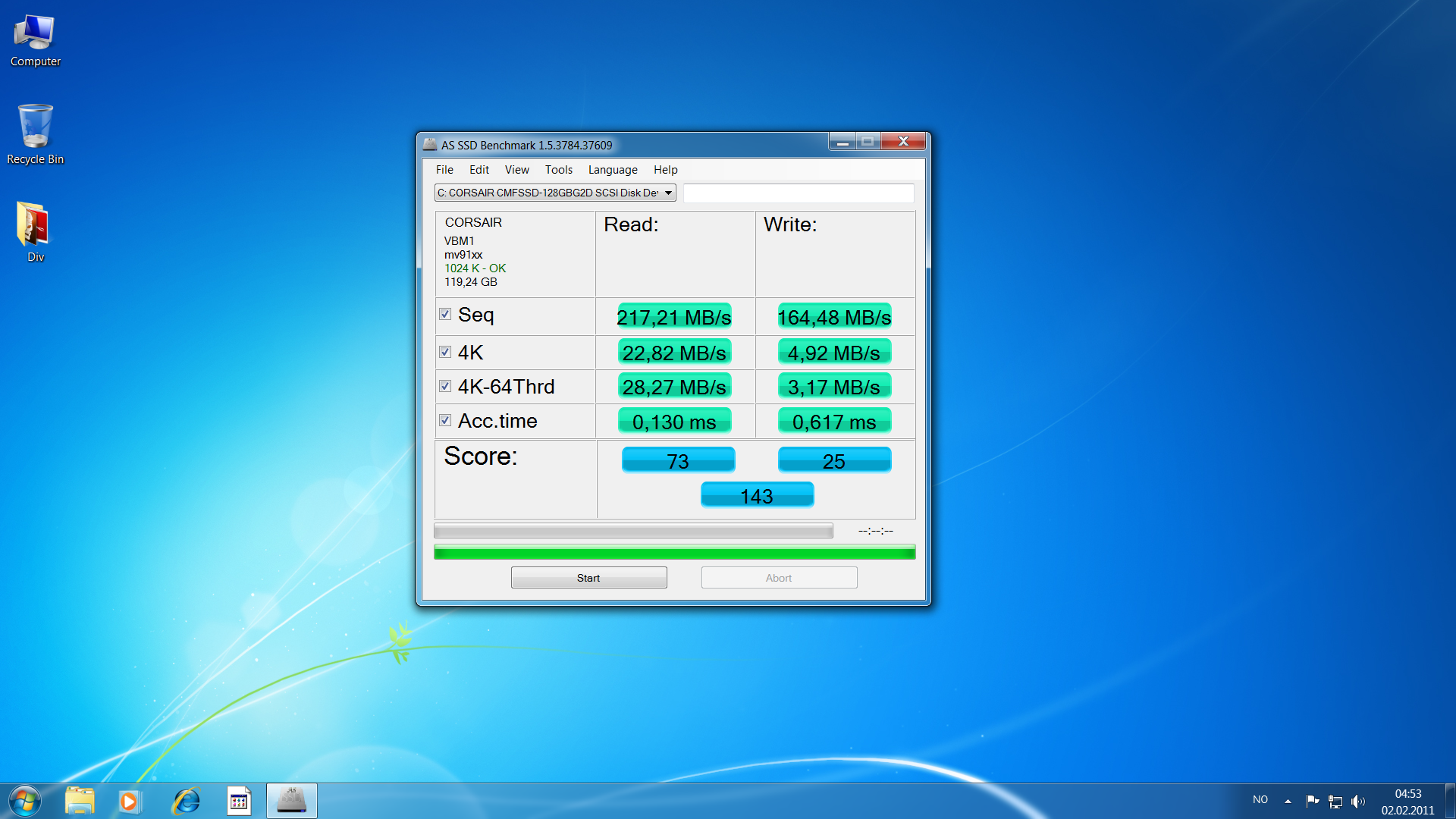
Task: Open the Help menu
Action: click(666, 170)
